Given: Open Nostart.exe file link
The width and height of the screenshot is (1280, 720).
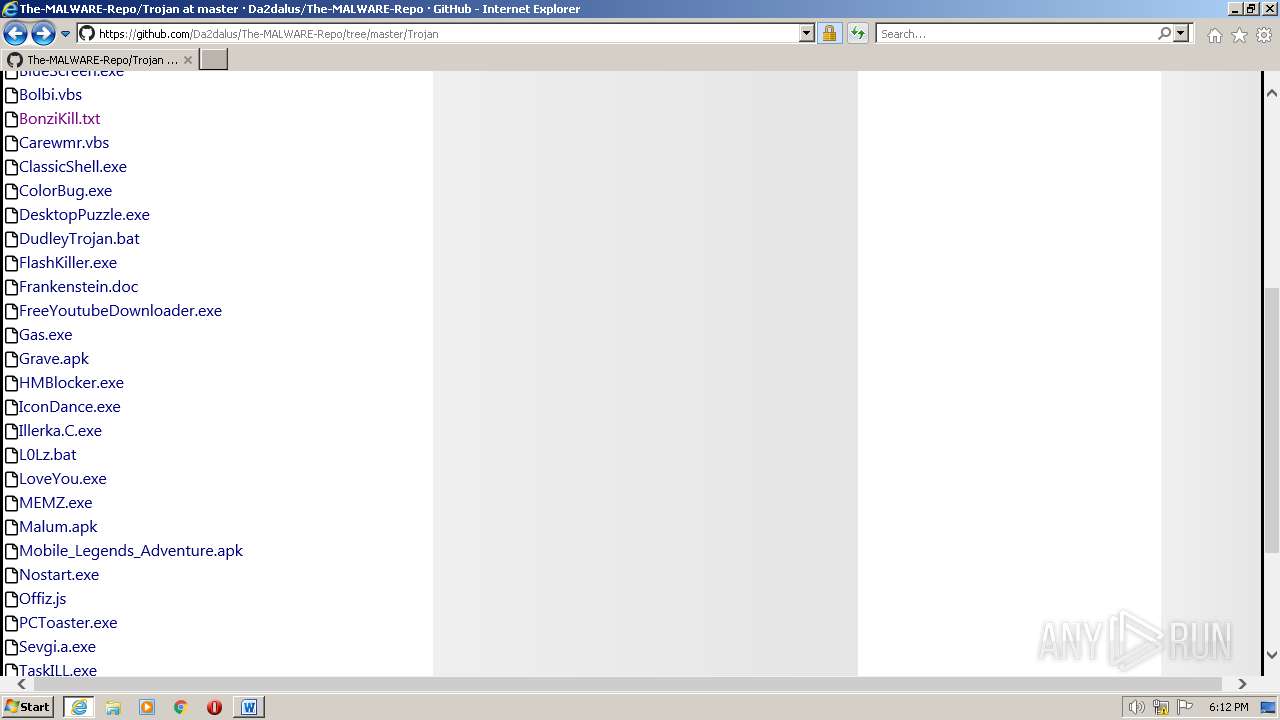Looking at the screenshot, I should click(59, 575).
